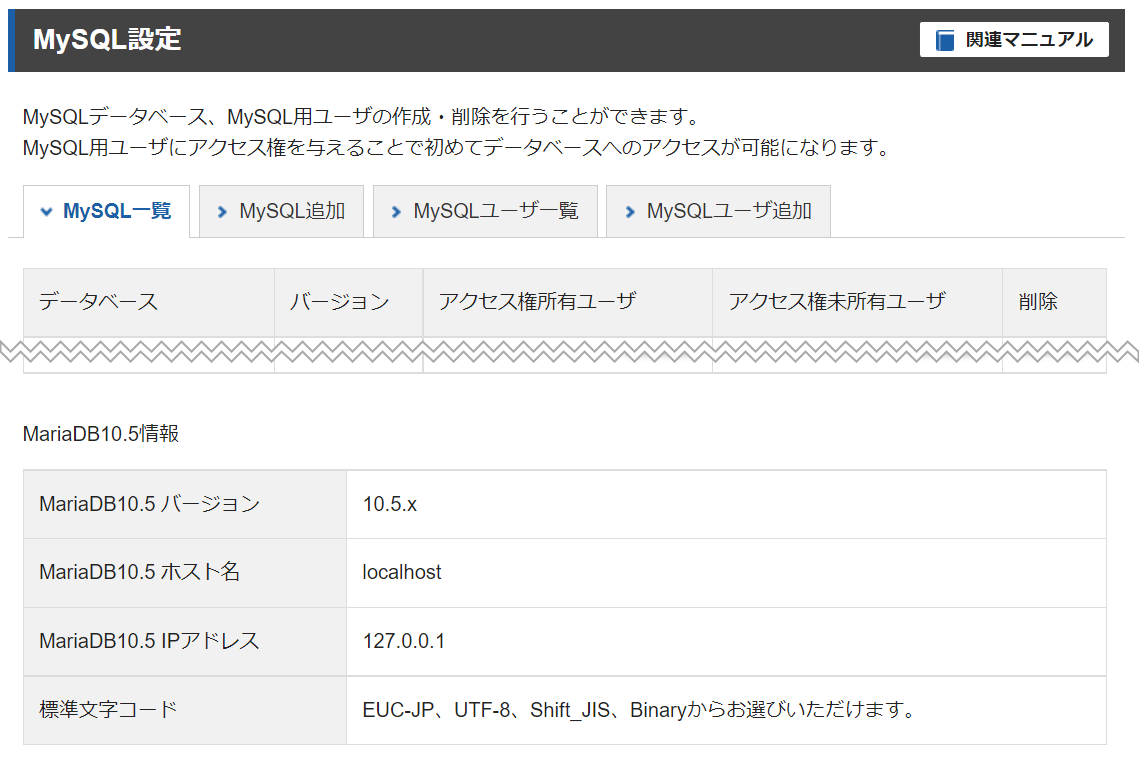Click the データベース column header
This screenshot has width=1139, height=766.
149,302
